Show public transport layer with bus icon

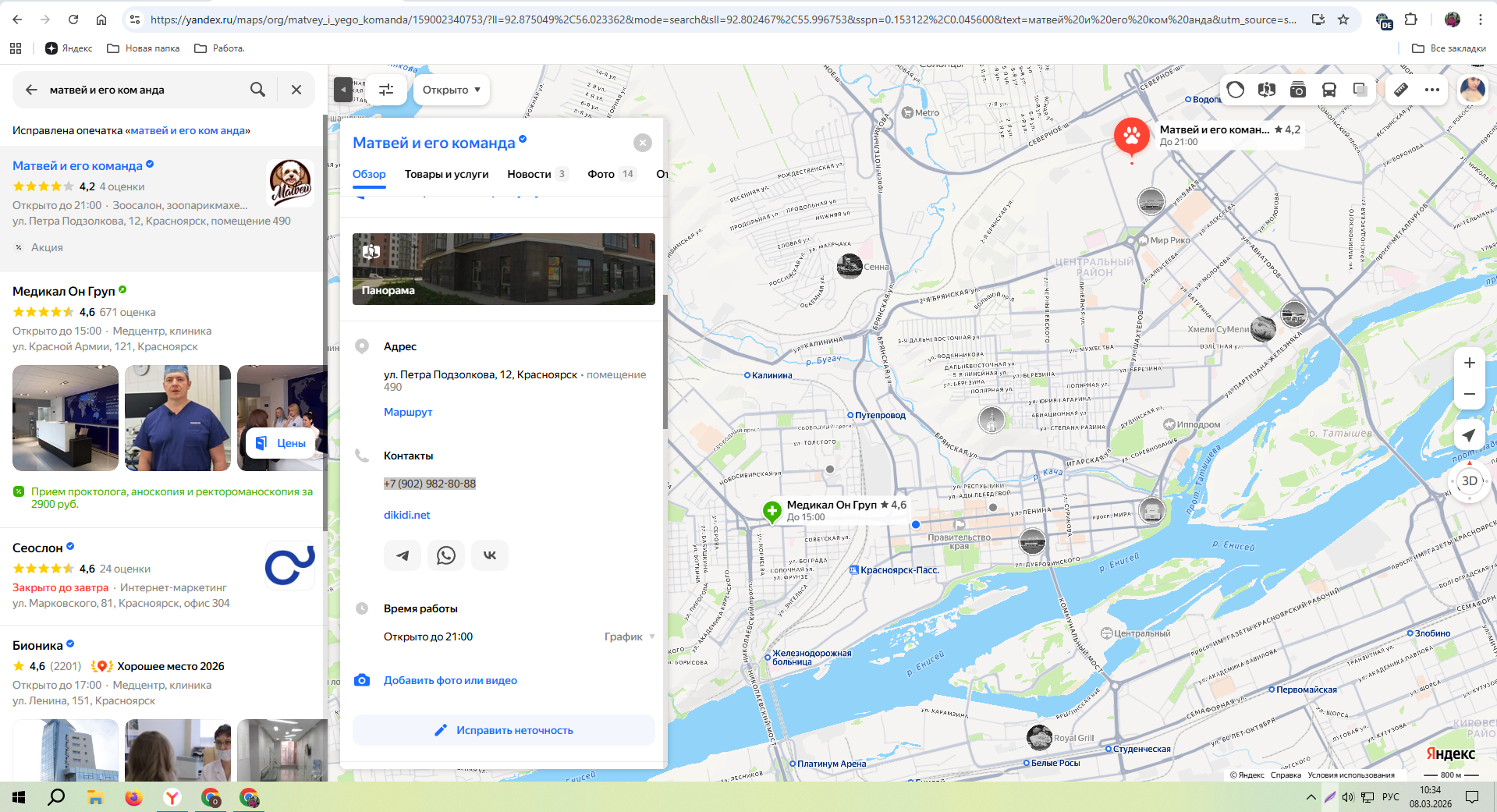pos(1328,90)
